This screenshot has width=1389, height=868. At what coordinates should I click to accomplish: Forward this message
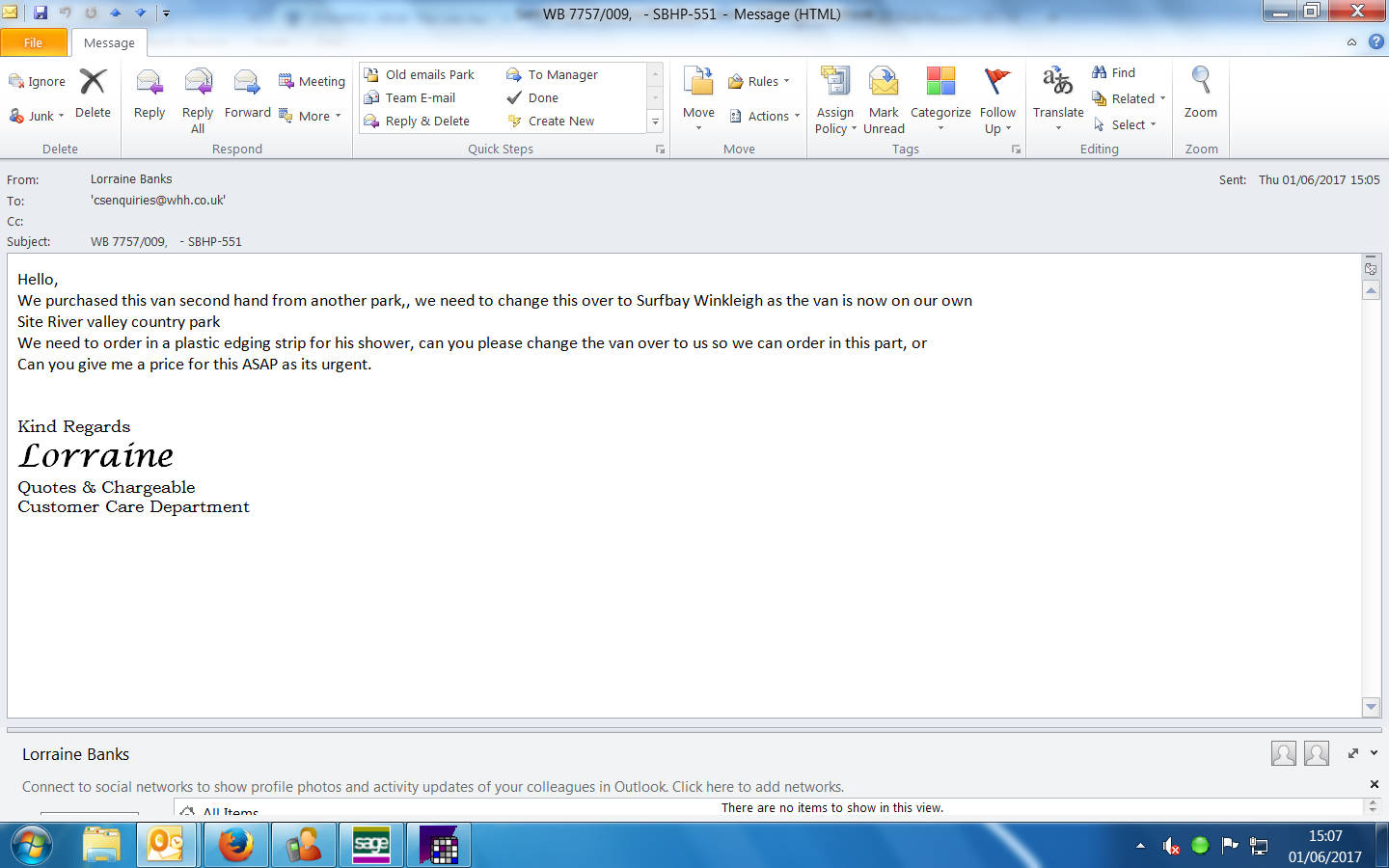tap(248, 95)
